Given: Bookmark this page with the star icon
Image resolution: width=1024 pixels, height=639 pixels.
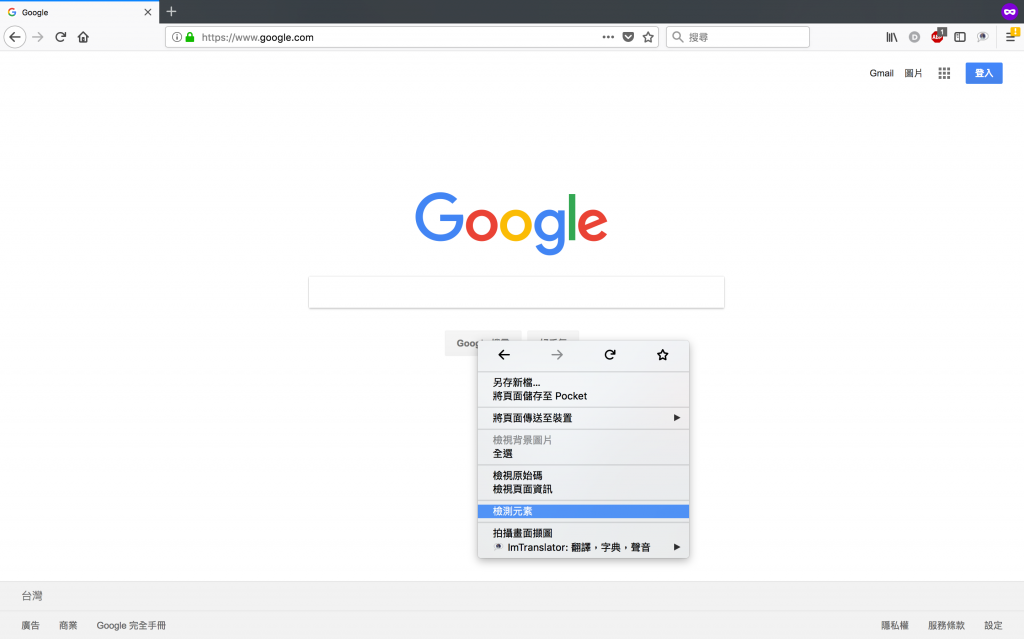Looking at the screenshot, I should pos(648,37).
